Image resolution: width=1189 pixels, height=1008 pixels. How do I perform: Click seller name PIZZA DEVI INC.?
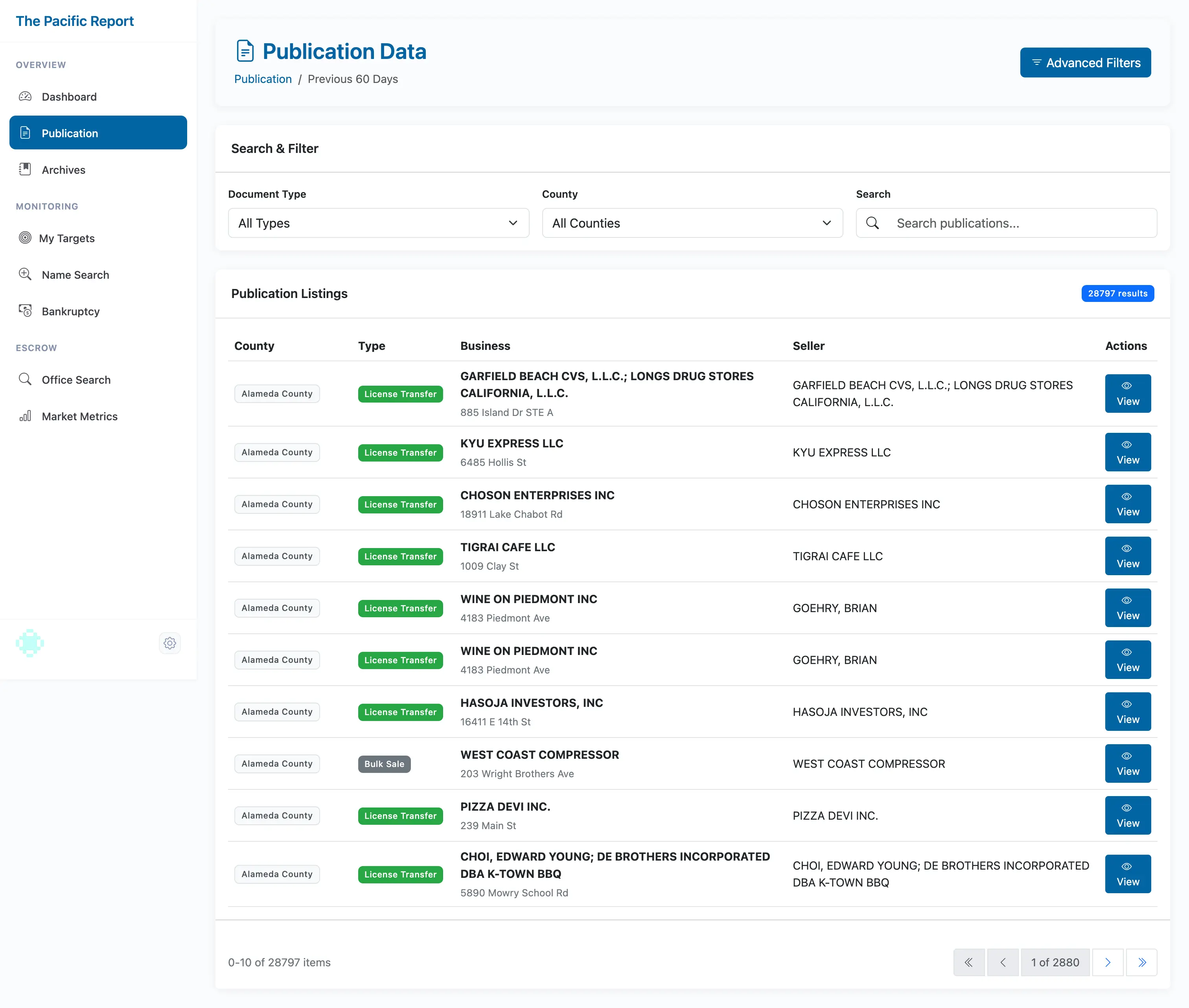(x=836, y=815)
